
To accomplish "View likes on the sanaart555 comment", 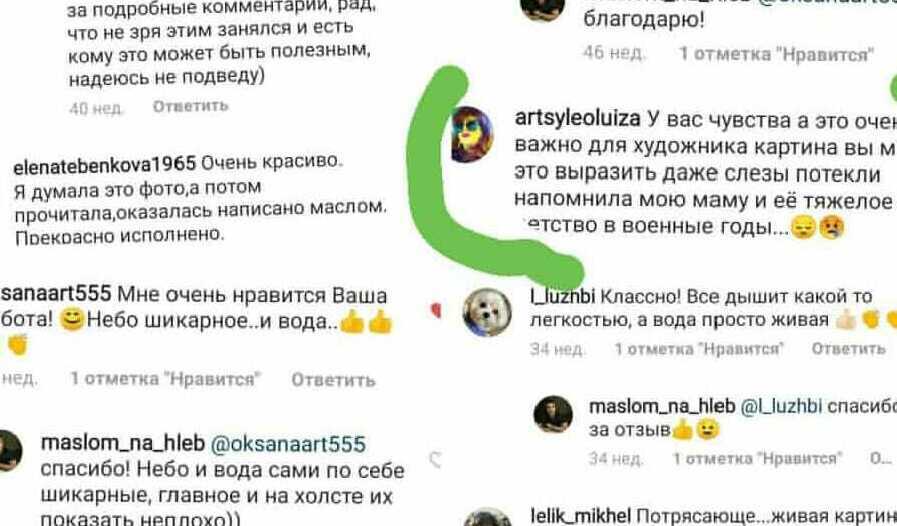I will point(165,379).
